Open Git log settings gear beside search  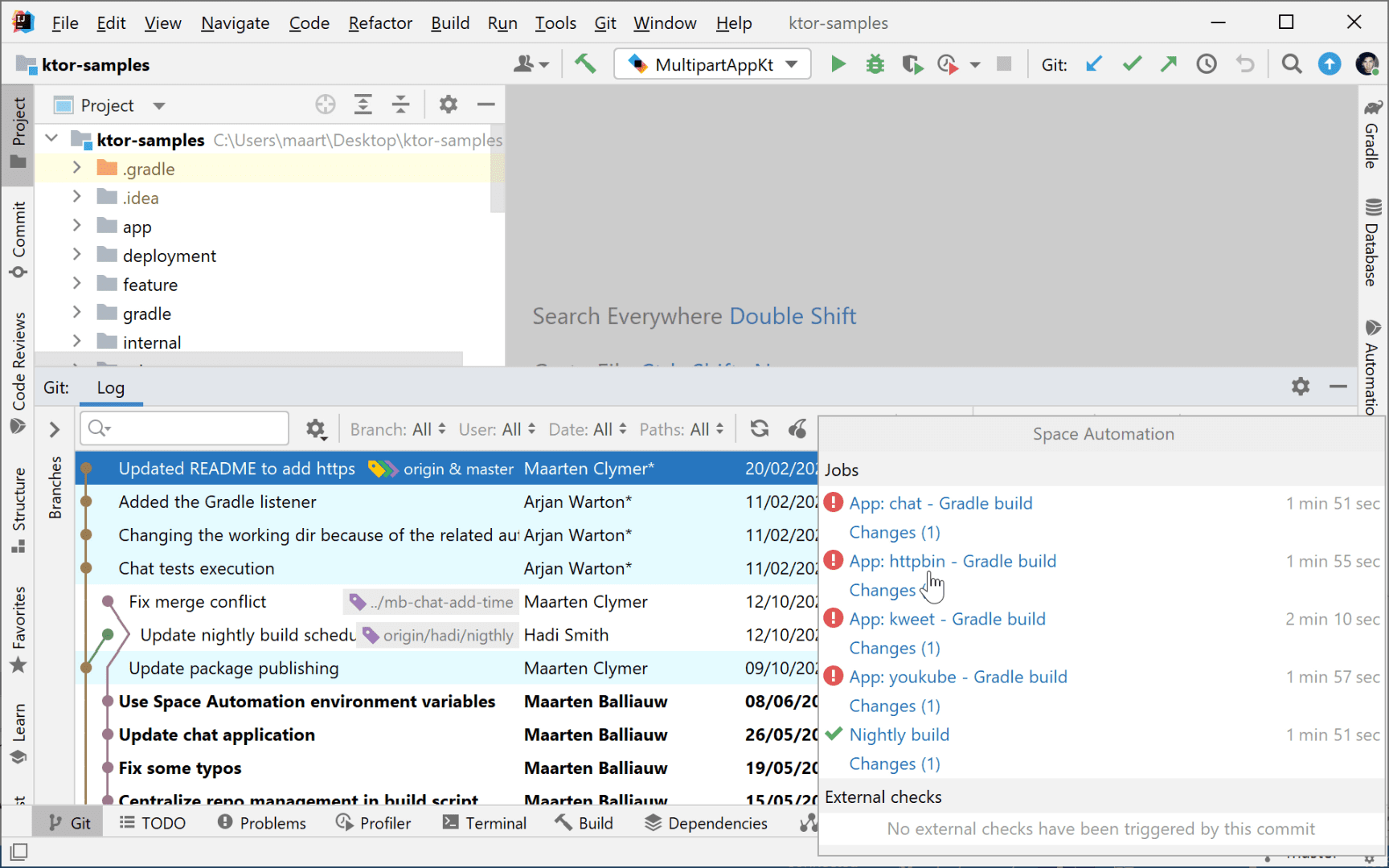(316, 429)
